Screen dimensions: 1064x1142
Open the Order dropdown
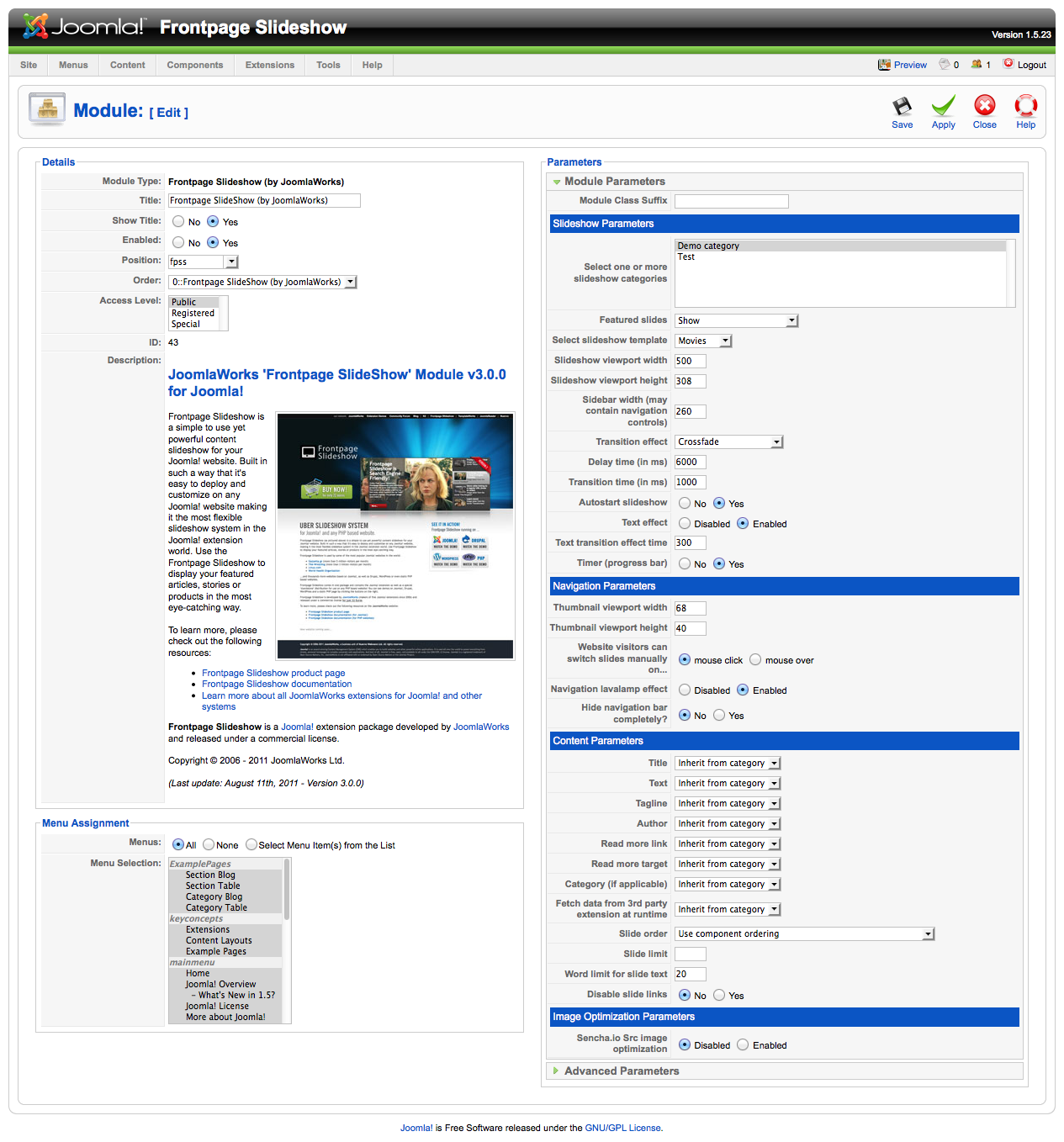[x=262, y=283]
